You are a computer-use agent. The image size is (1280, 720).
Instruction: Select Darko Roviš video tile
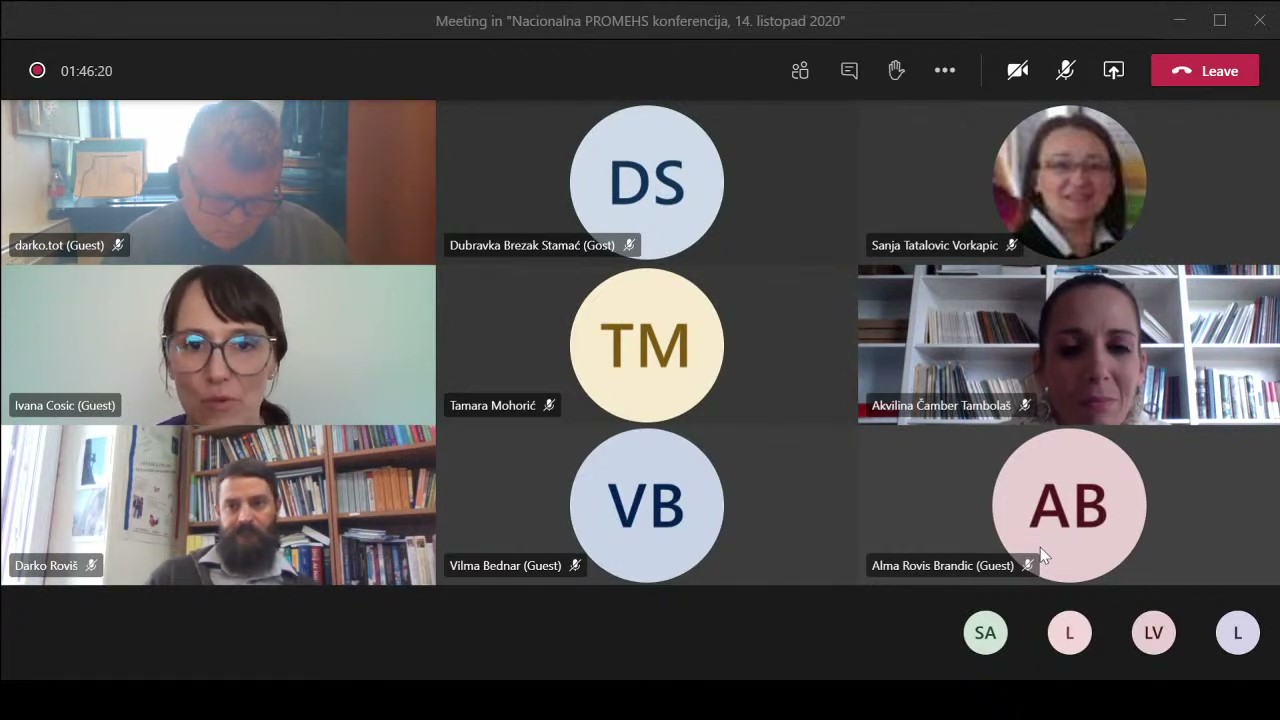(x=218, y=505)
